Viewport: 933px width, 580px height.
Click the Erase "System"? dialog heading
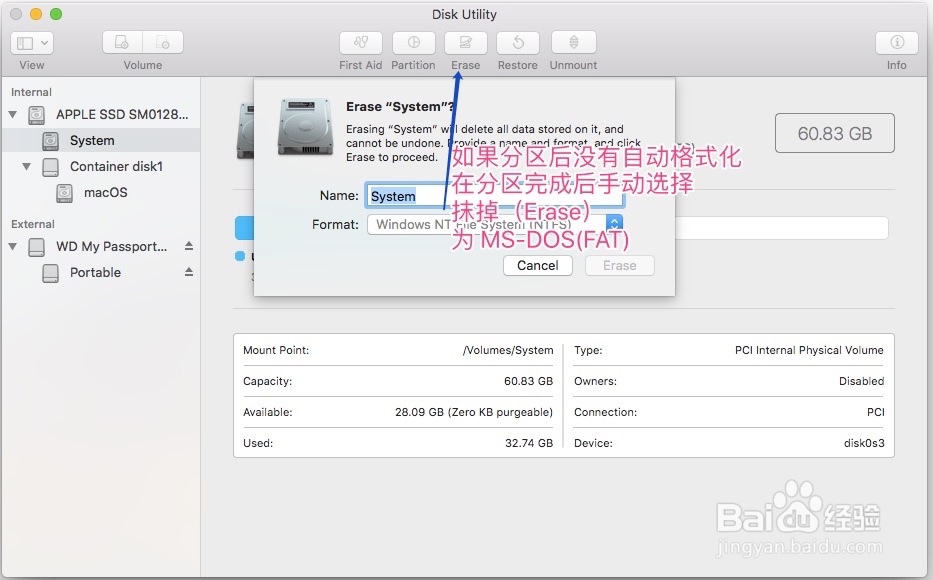click(x=400, y=106)
